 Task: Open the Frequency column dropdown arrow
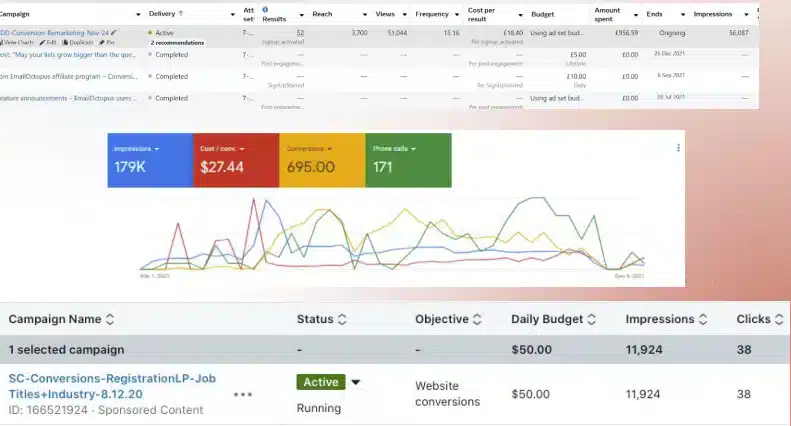[457, 15]
